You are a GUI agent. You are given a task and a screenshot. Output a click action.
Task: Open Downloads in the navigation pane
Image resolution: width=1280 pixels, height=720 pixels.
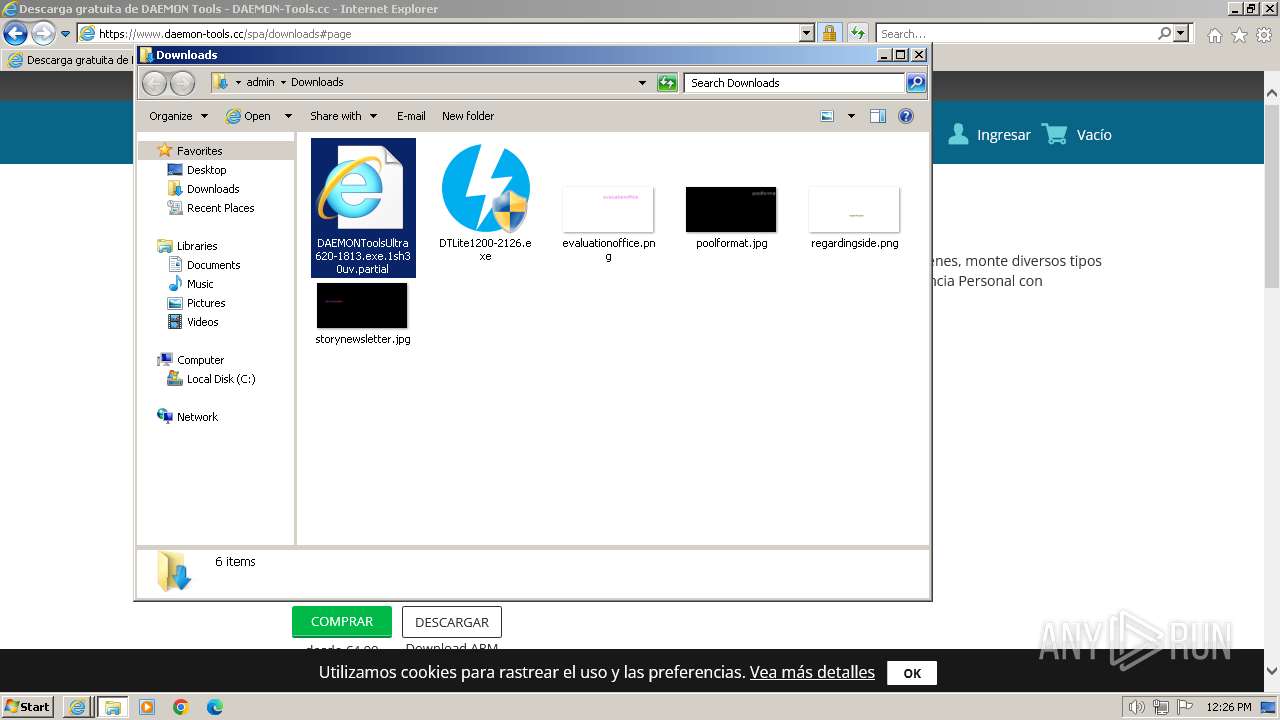point(212,189)
